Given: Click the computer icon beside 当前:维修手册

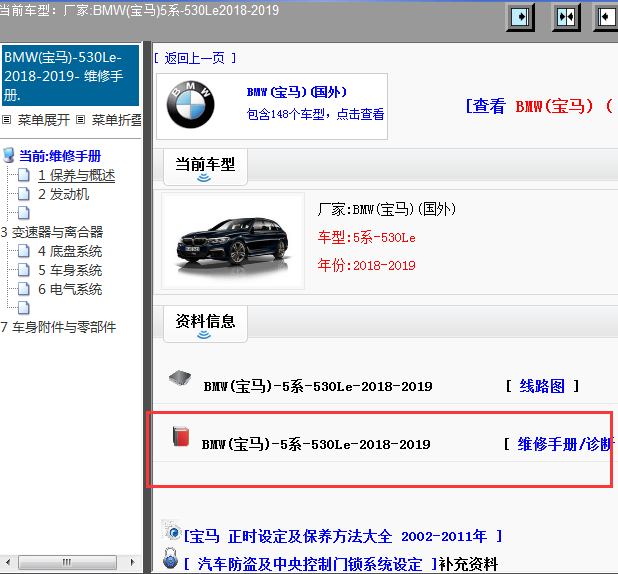Looking at the screenshot, I should 9,155.
